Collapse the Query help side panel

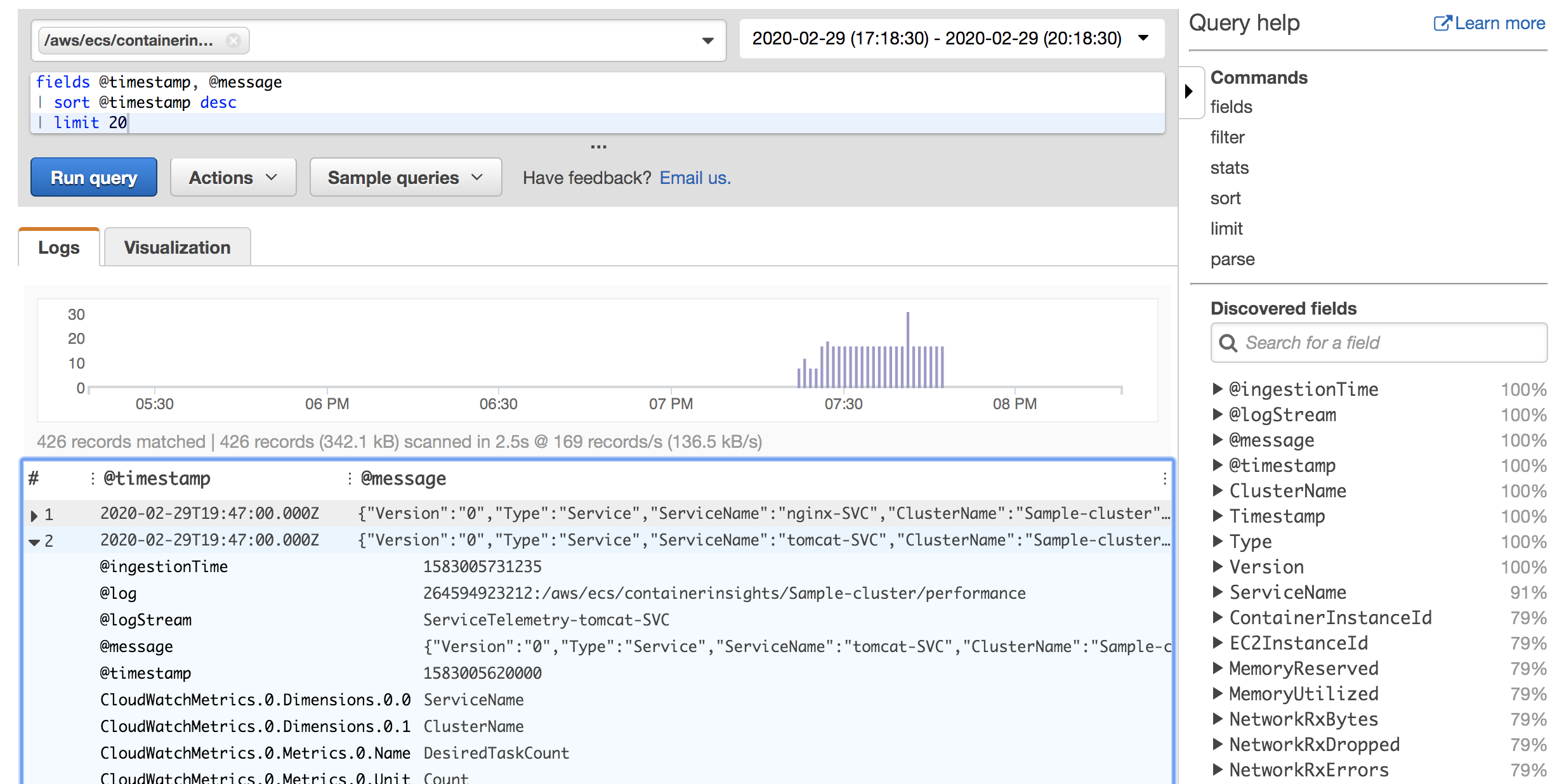[x=1190, y=91]
